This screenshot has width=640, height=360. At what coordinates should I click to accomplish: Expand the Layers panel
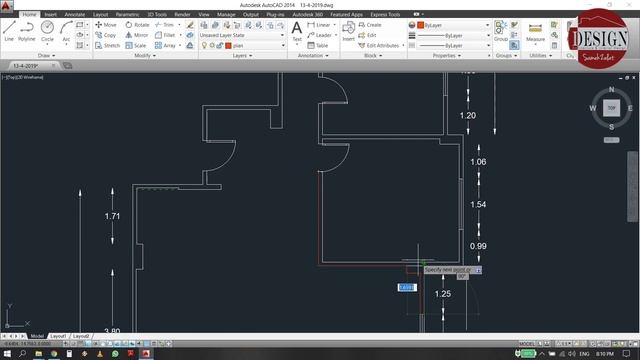click(242, 55)
